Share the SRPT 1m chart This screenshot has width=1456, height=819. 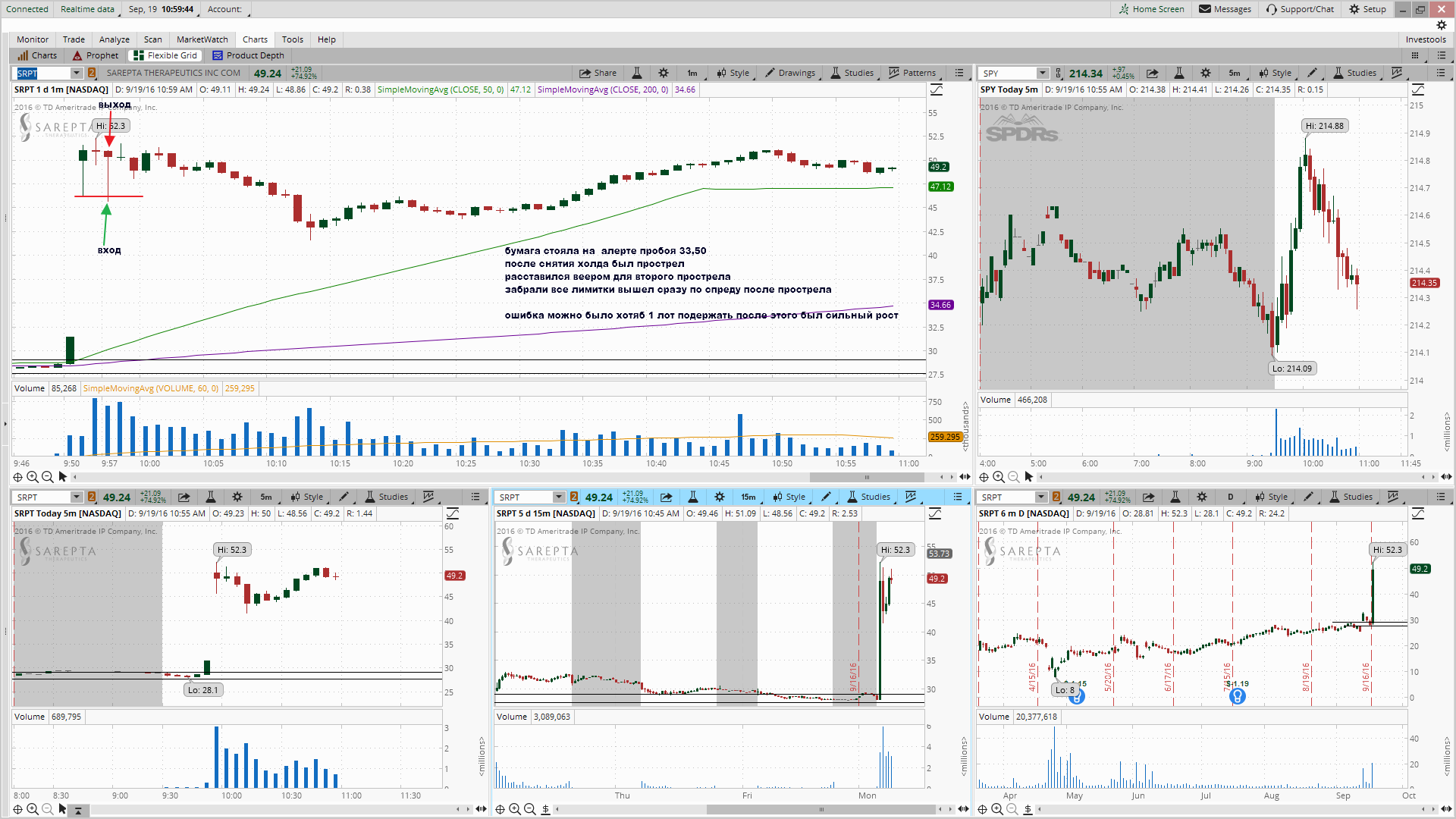tap(598, 73)
